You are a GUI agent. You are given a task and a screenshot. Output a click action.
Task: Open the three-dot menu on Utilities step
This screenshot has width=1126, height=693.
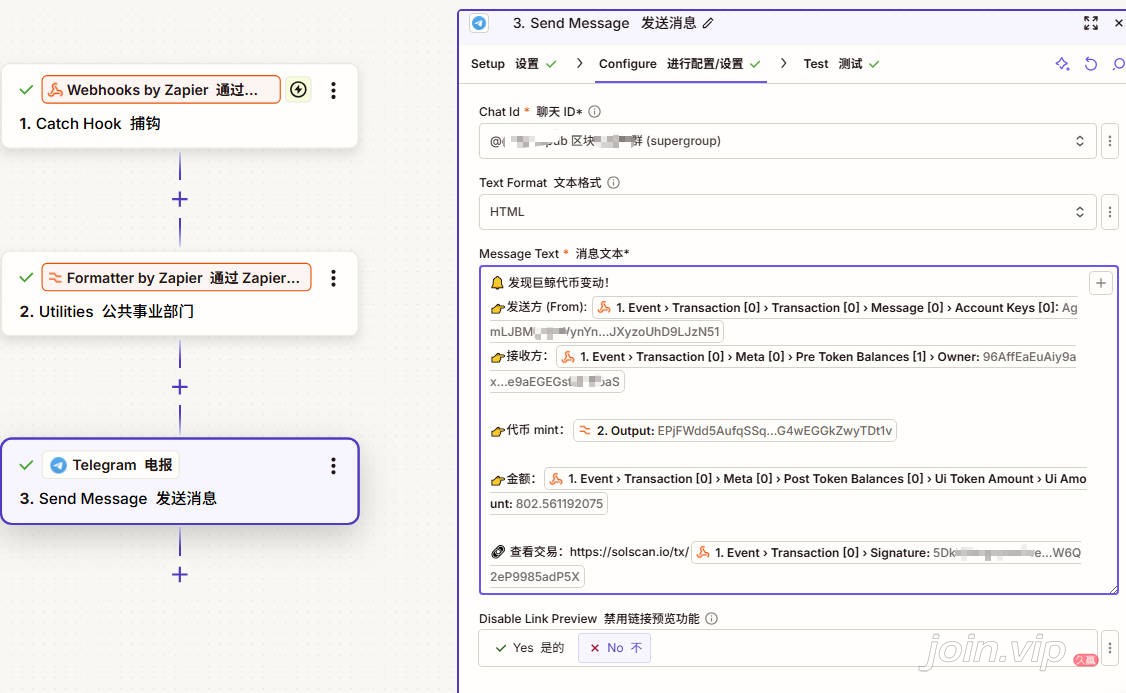(x=333, y=279)
